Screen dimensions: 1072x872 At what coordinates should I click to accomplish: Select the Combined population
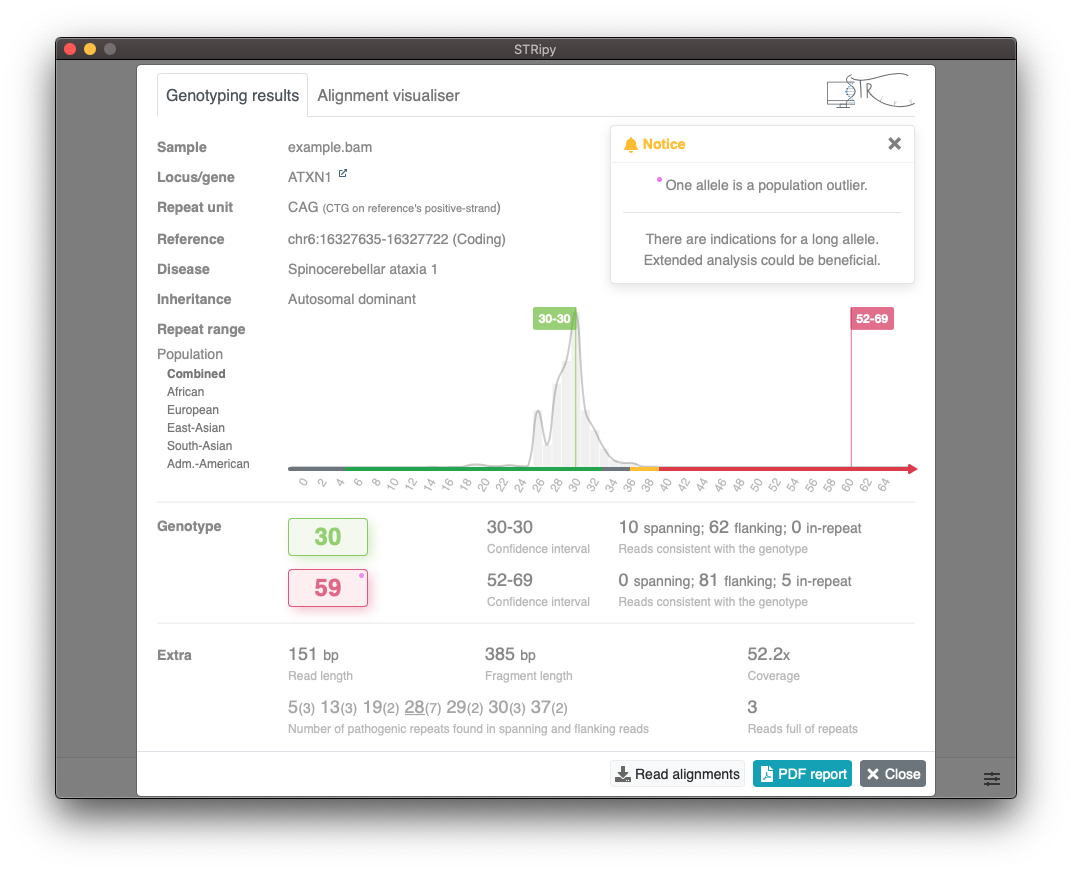(196, 374)
